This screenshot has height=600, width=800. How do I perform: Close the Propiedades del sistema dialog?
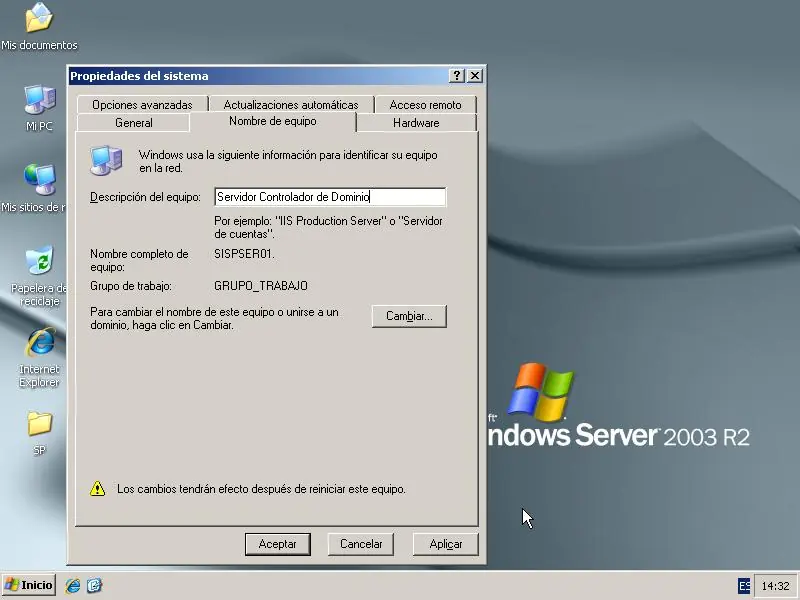475,76
